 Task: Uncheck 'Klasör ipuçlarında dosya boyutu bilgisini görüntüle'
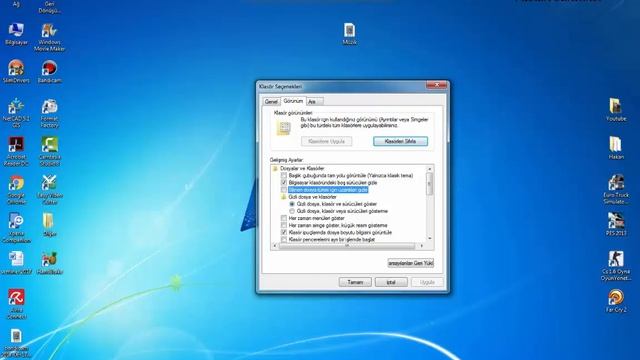pyautogui.click(x=284, y=232)
